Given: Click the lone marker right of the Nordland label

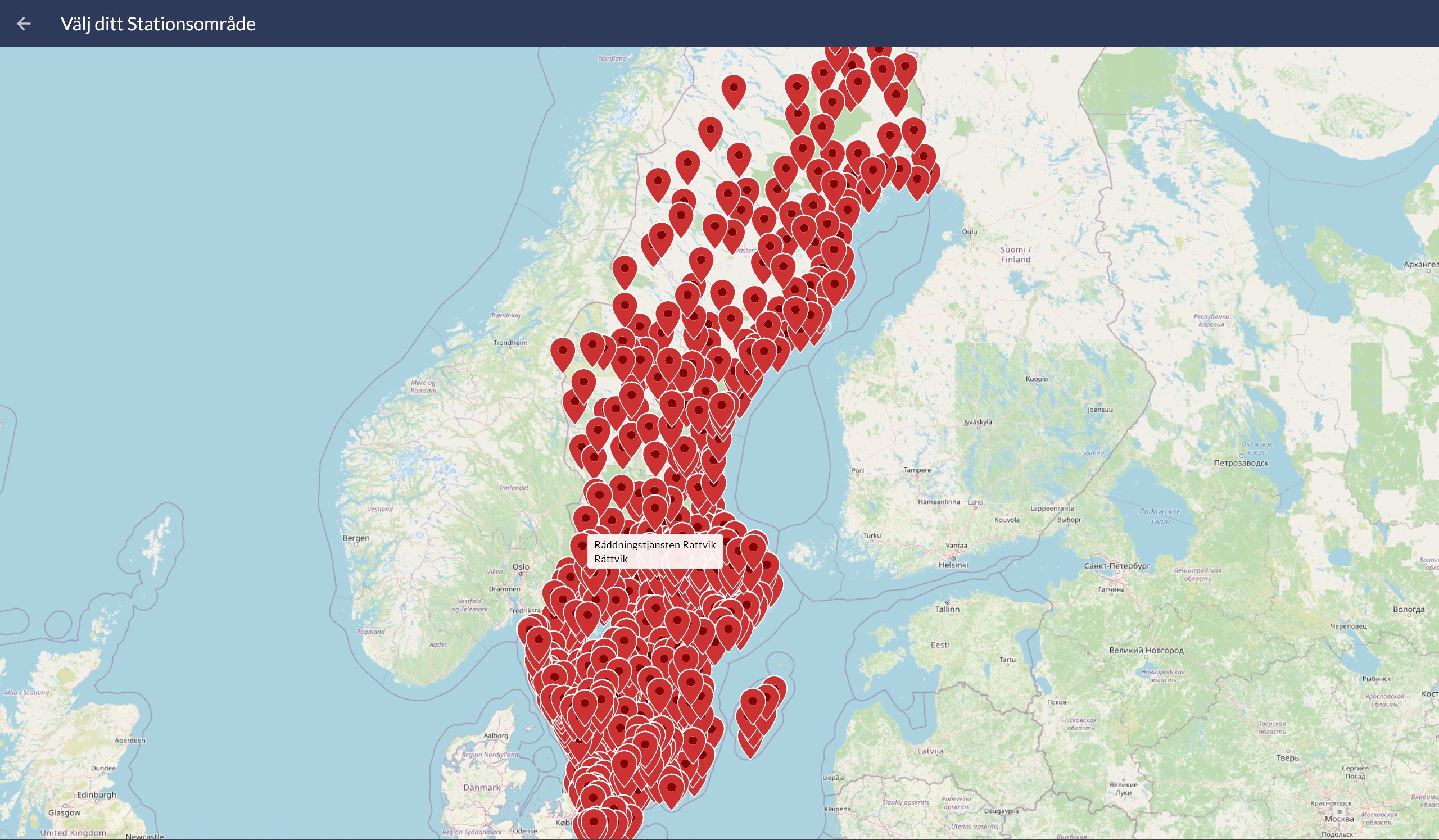Looking at the screenshot, I should 733,89.
